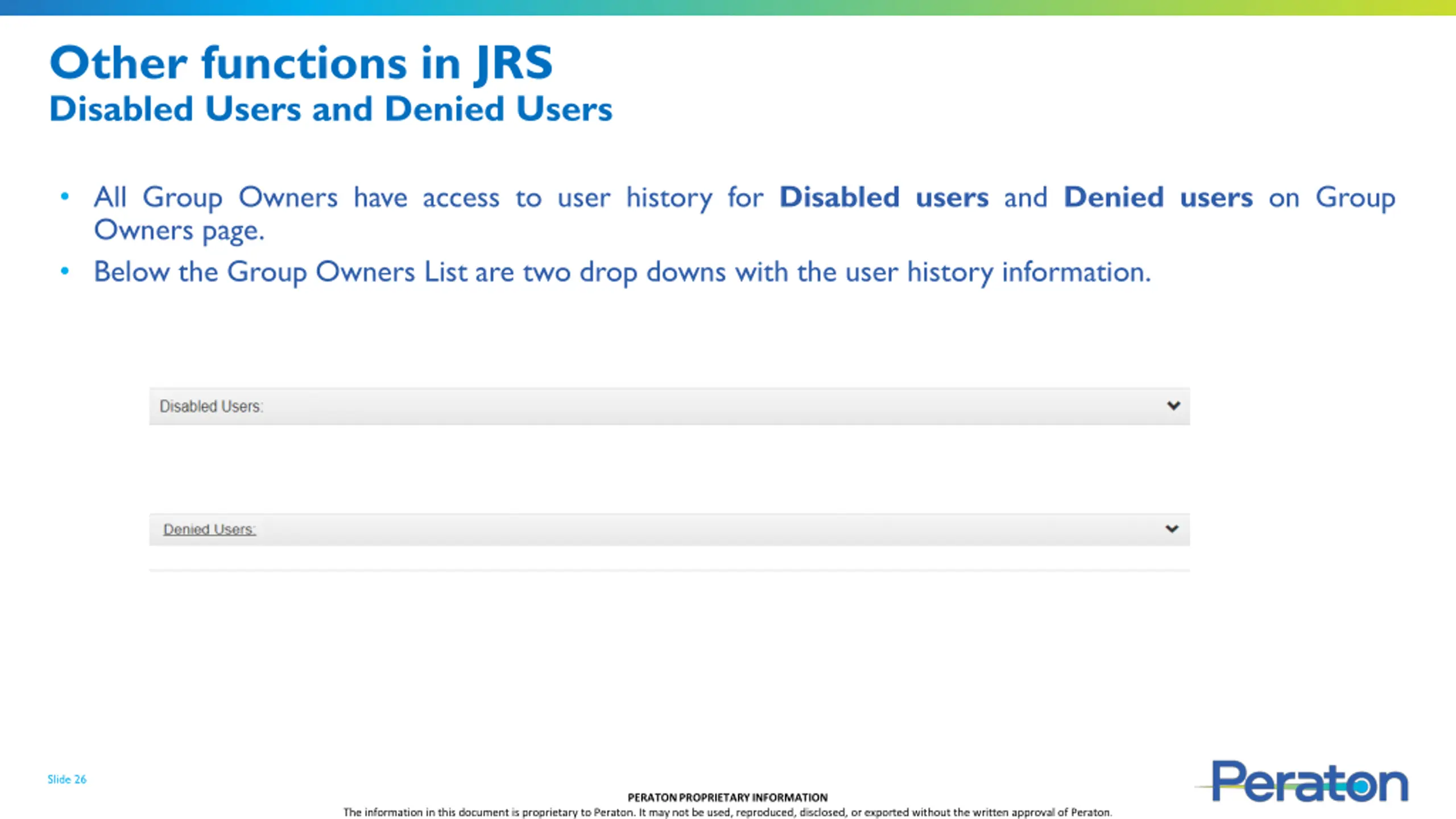Expand the Disabled Users chevron arrow
Image resolution: width=1456 pixels, height=819 pixels.
click(x=1173, y=406)
